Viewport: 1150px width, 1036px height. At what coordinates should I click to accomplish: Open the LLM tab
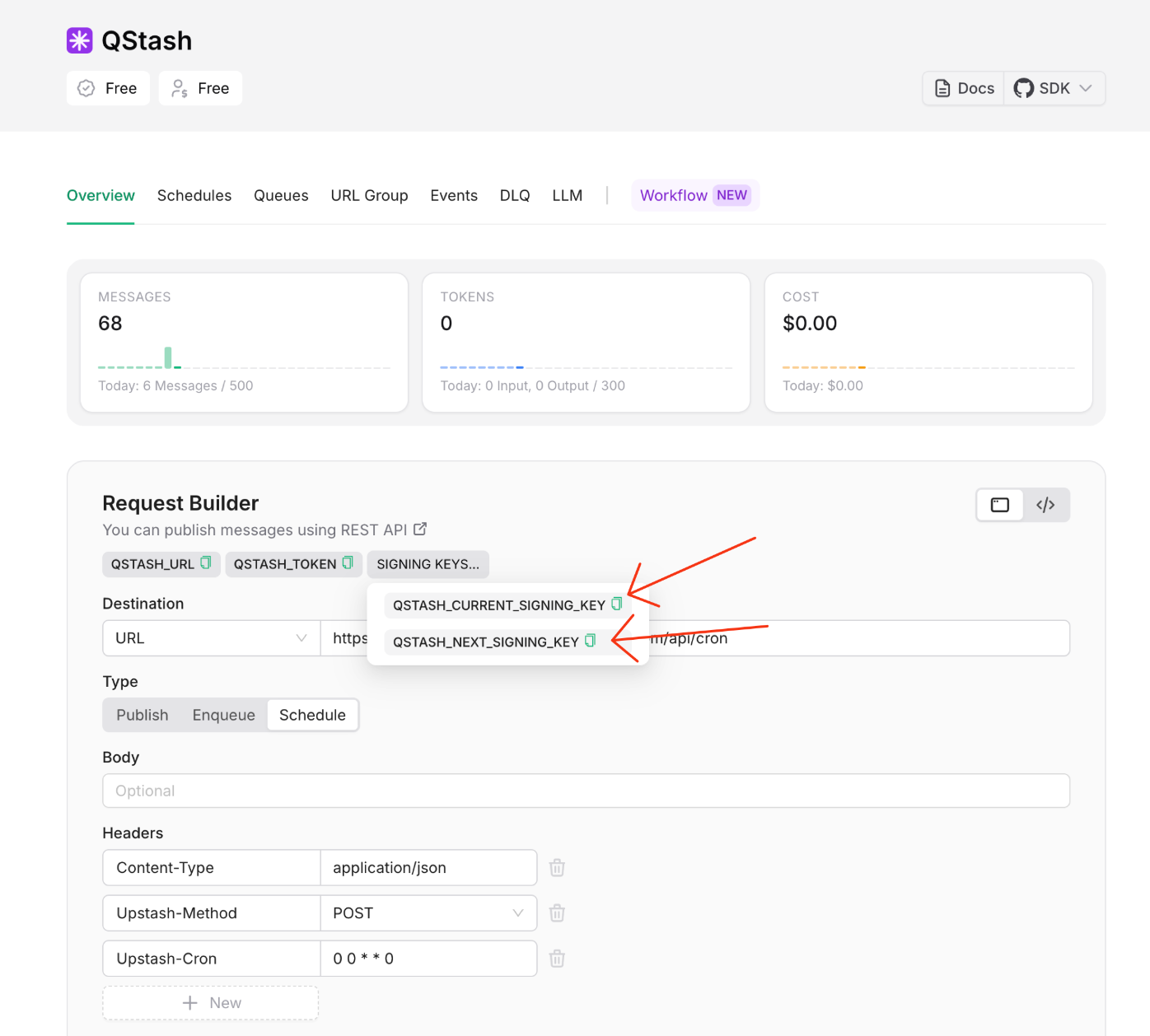tap(568, 195)
